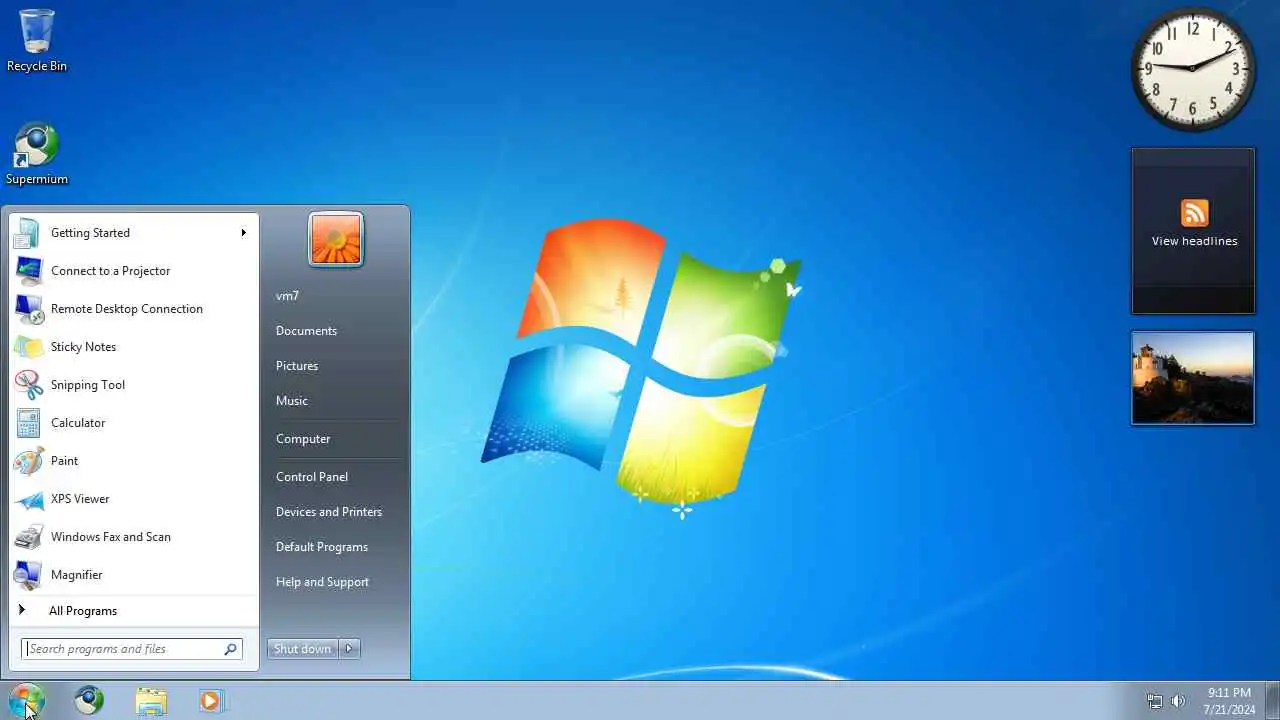Click the network icon in system tray
The width and height of the screenshot is (1280, 720).
coord(1155,701)
